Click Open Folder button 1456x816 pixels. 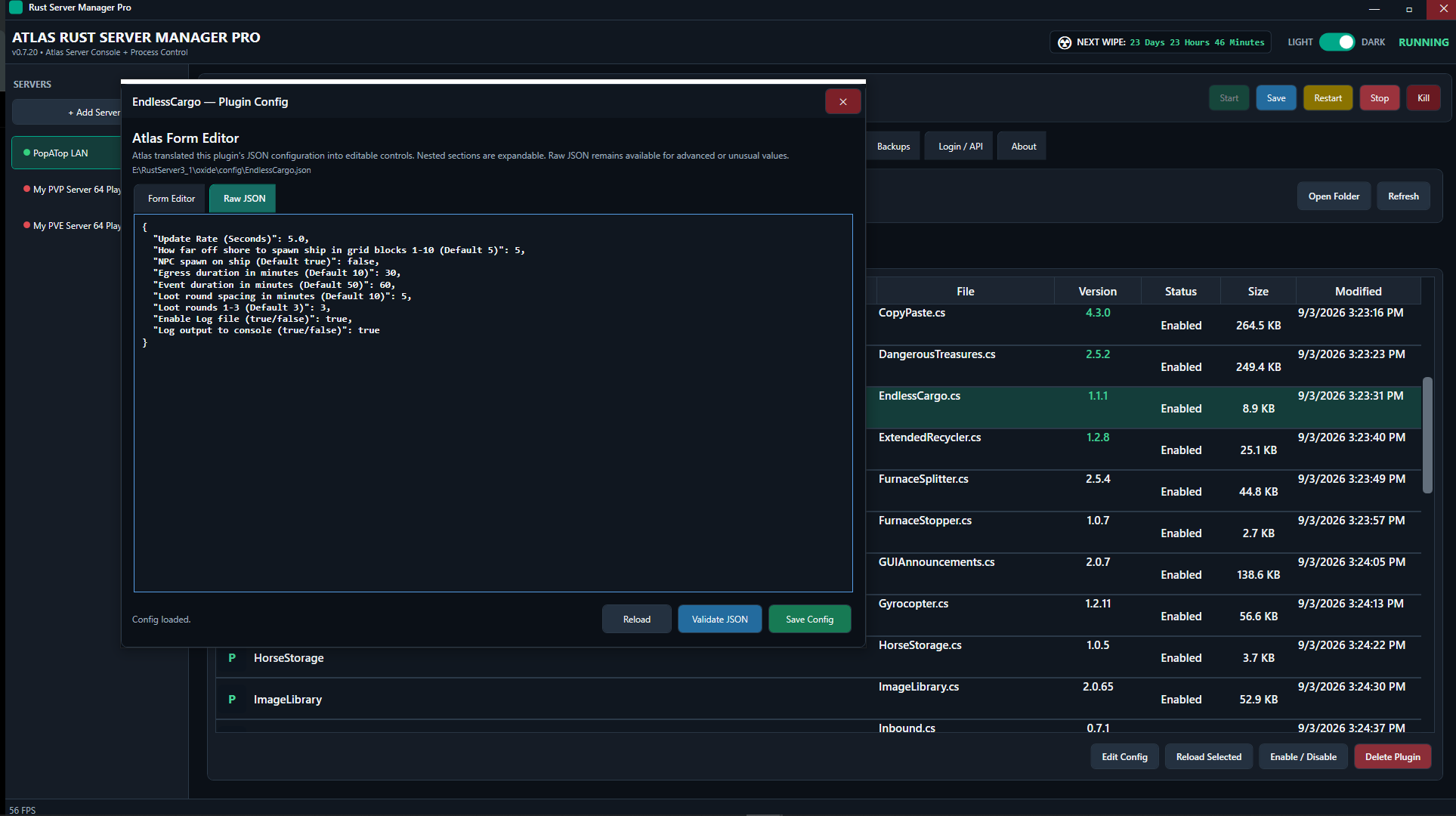[x=1334, y=196]
